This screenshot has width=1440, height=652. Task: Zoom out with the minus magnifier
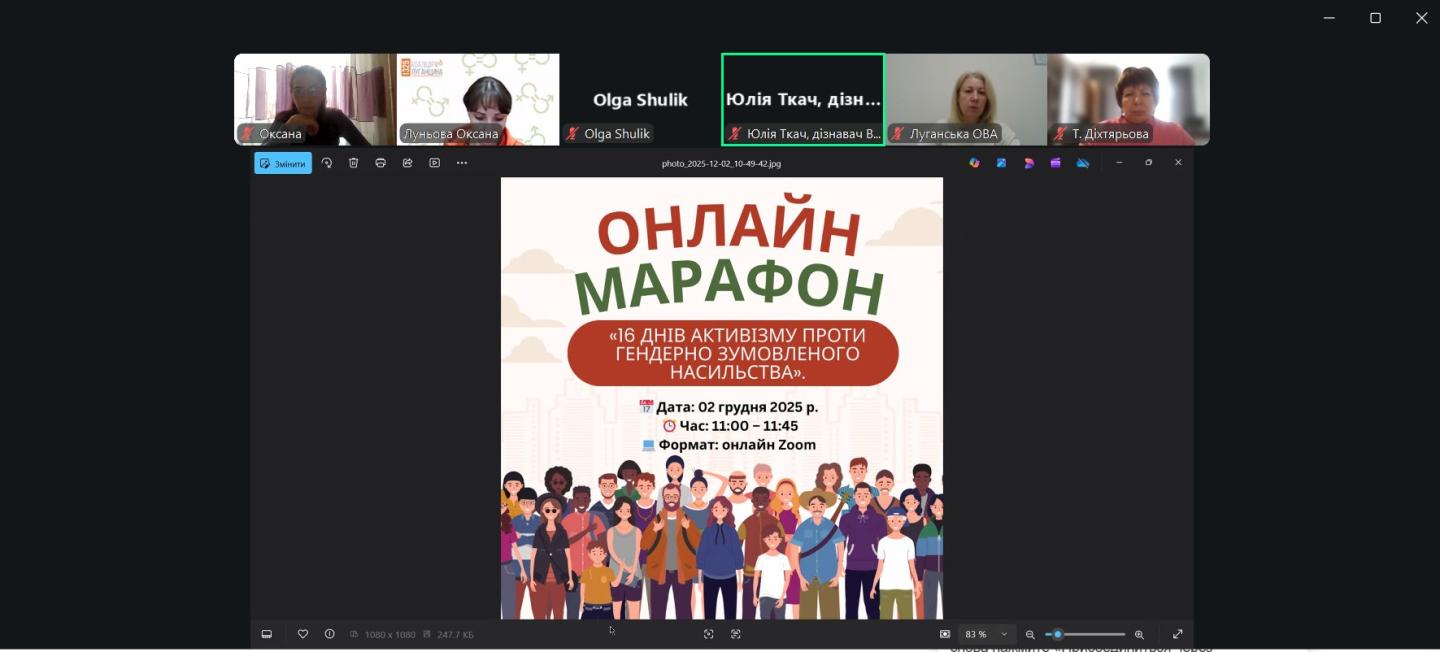click(x=1030, y=634)
